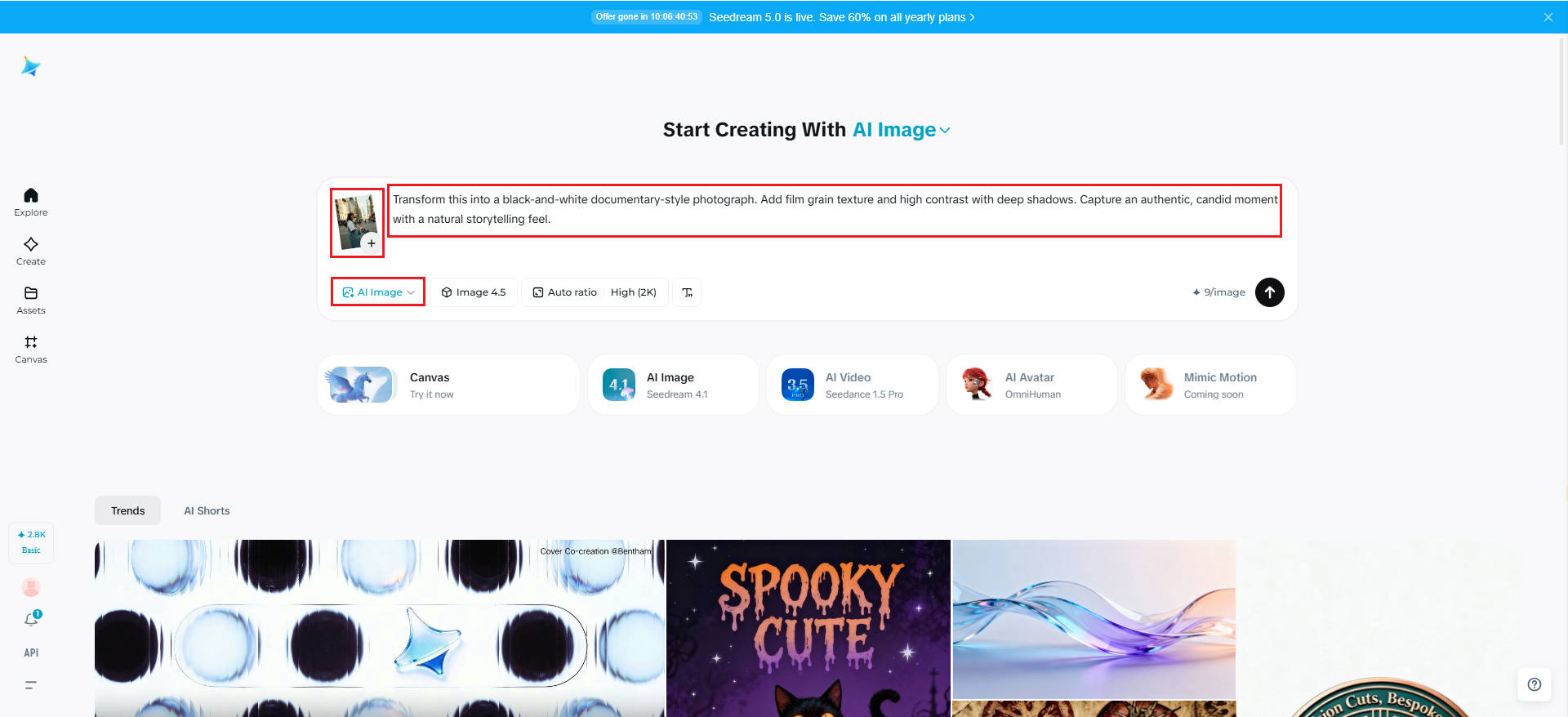Click the page vertical scrollbar
The width and height of the screenshot is (1568, 717).
[x=1563, y=90]
